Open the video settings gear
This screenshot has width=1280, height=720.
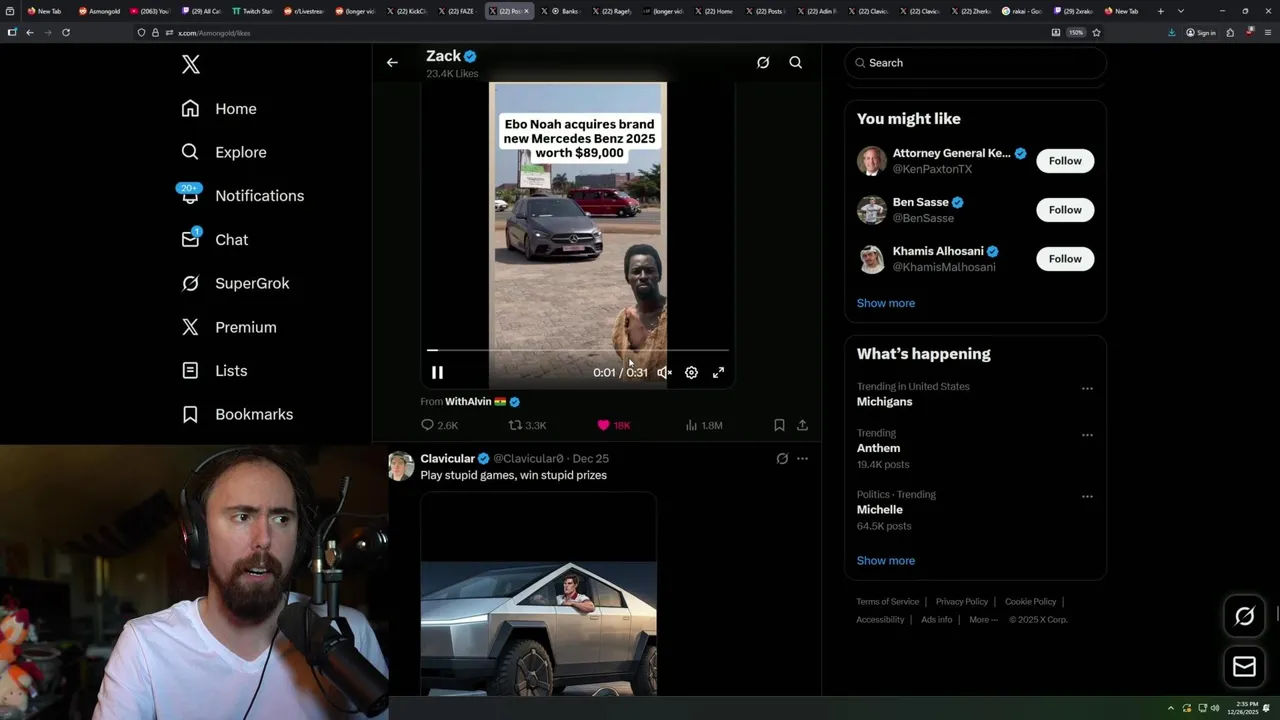tap(691, 372)
